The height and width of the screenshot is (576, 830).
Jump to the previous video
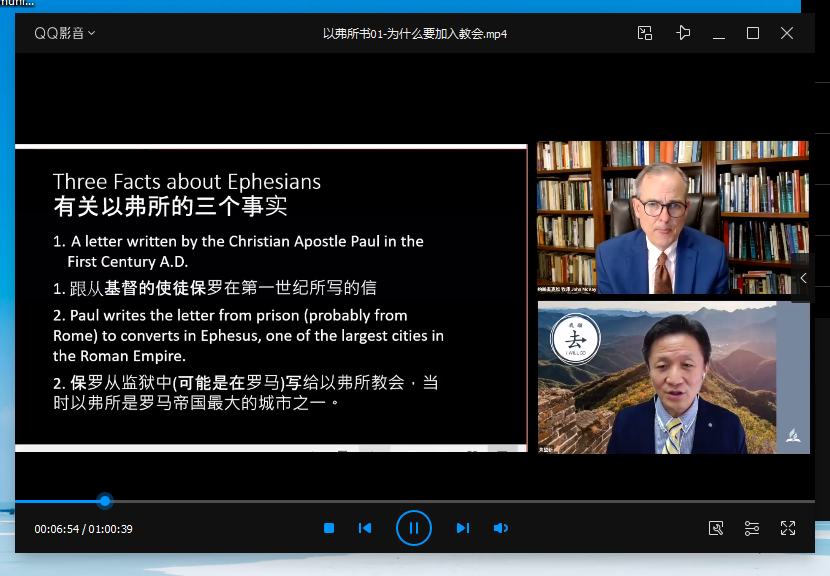[x=364, y=528]
